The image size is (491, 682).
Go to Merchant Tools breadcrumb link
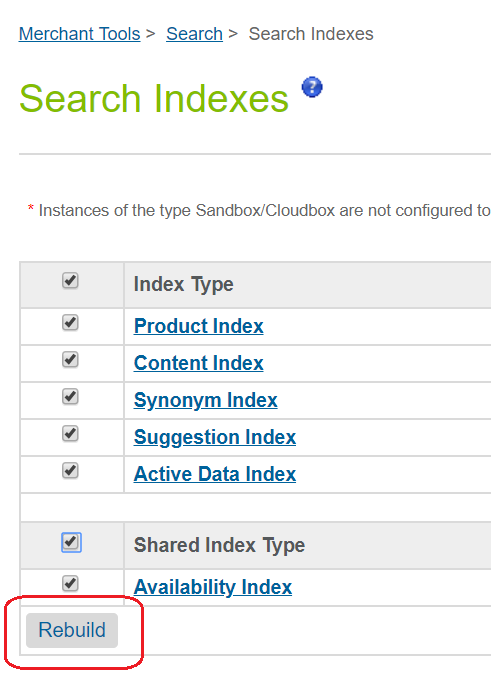tap(80, 34)
